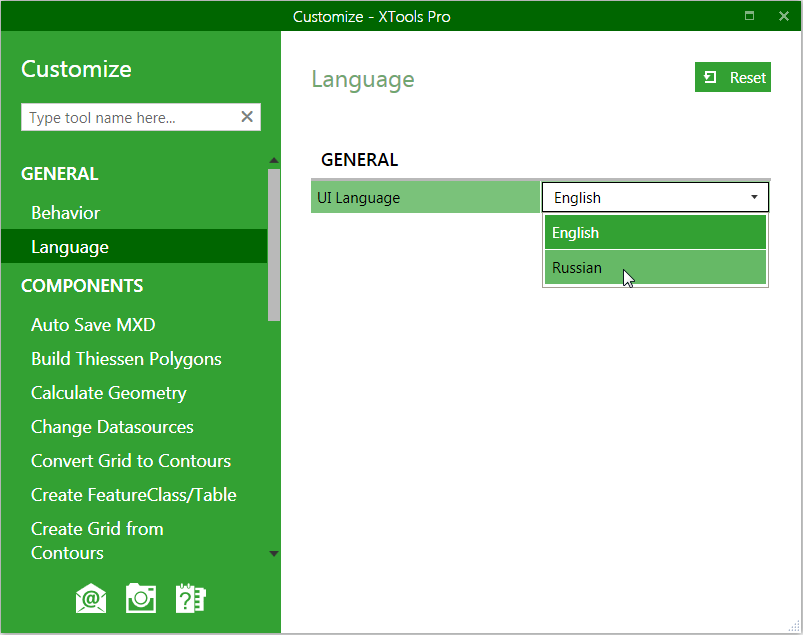Click the Reset button

[732, 77]
